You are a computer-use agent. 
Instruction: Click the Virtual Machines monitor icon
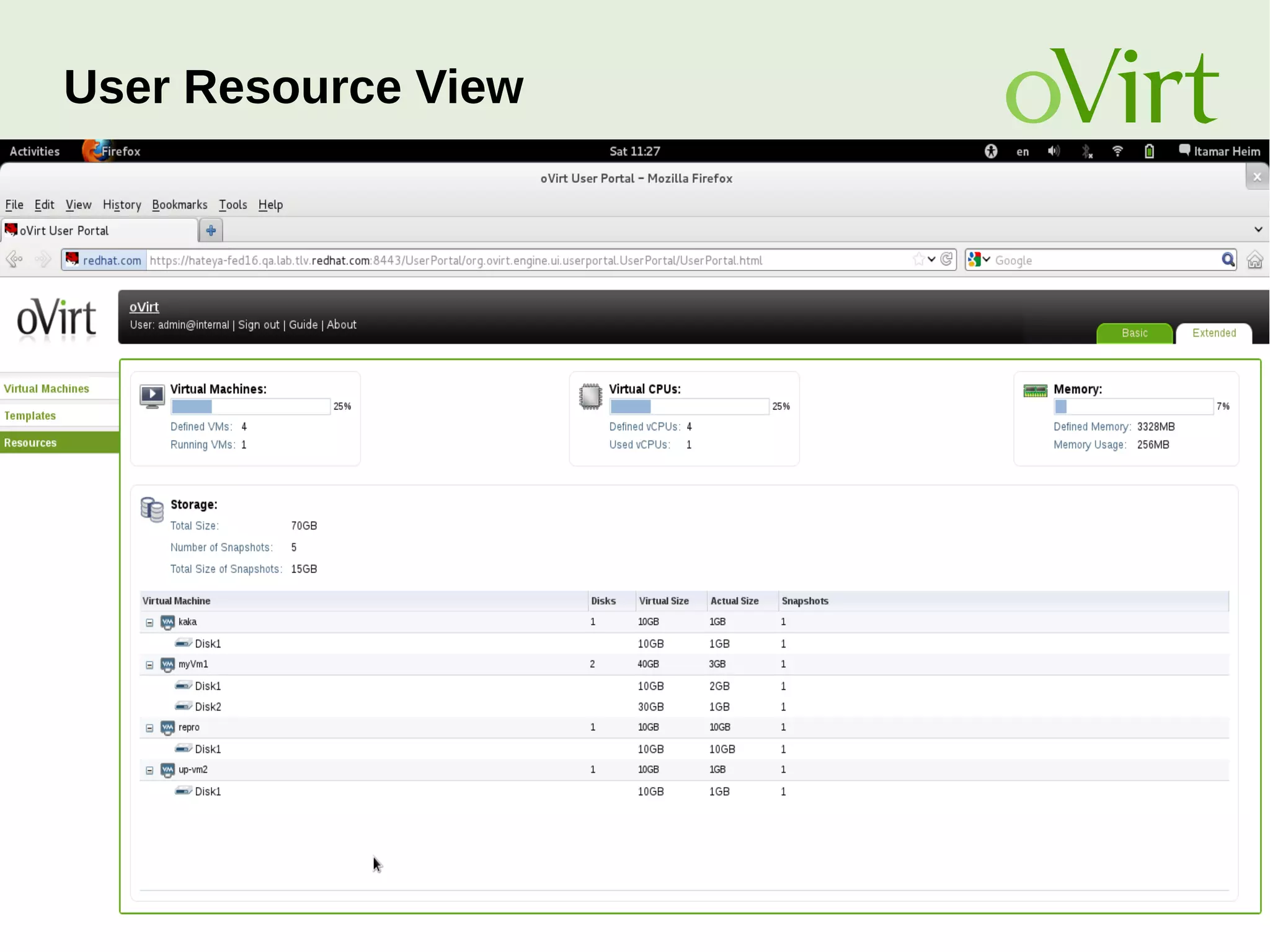point(152,397)
